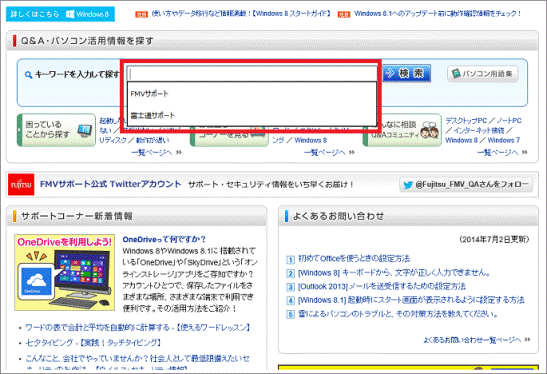This screenshot has height=374, width=547.
Task: Click (2014年7月2日更新) date text
Action: 494,239
